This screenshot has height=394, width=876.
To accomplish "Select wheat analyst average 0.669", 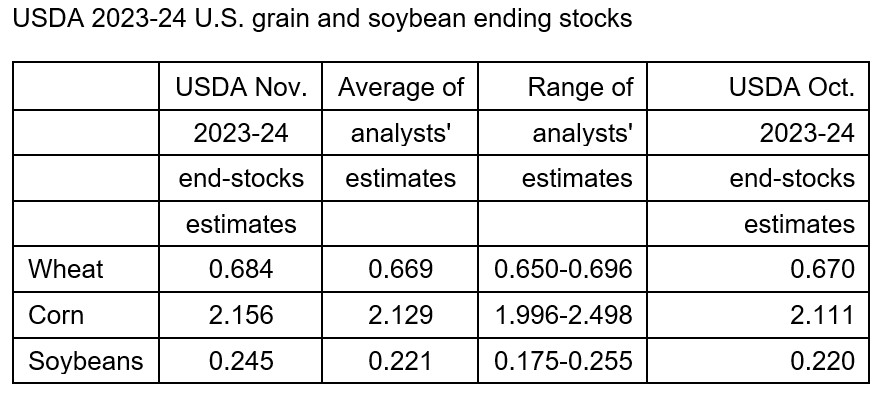I will 401,269.
